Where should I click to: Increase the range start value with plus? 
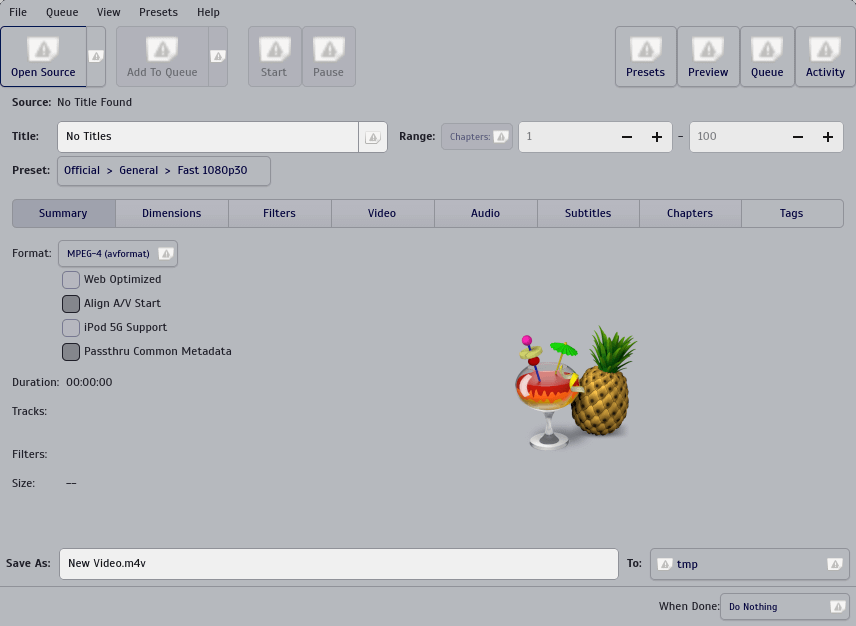pyautogui.click(x=657, y=137)
